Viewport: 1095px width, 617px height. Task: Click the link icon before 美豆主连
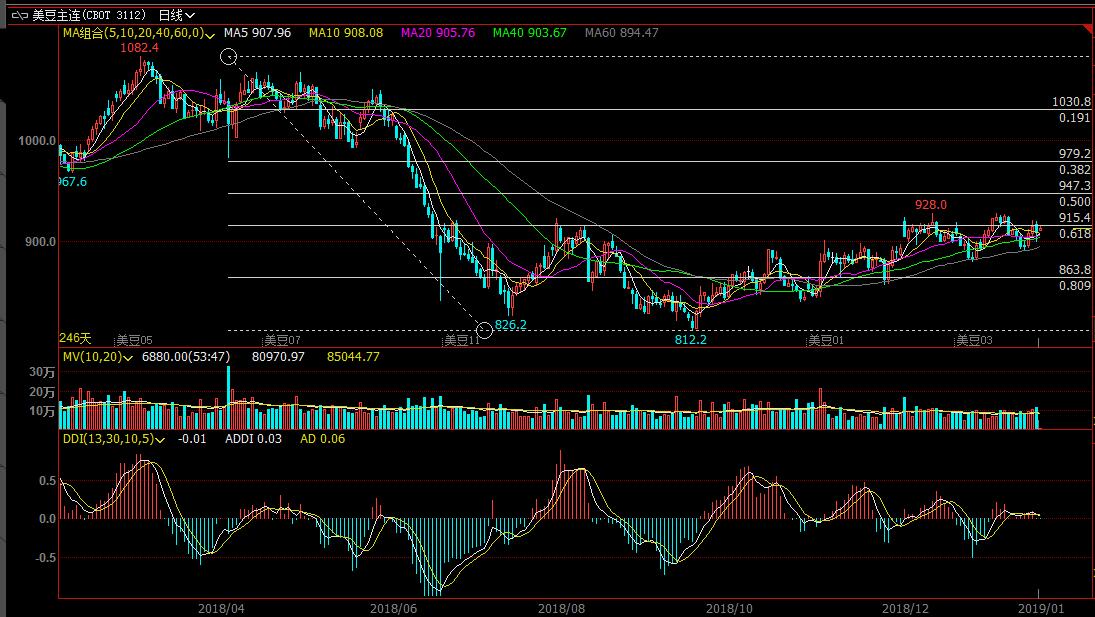tap(19, 15)
